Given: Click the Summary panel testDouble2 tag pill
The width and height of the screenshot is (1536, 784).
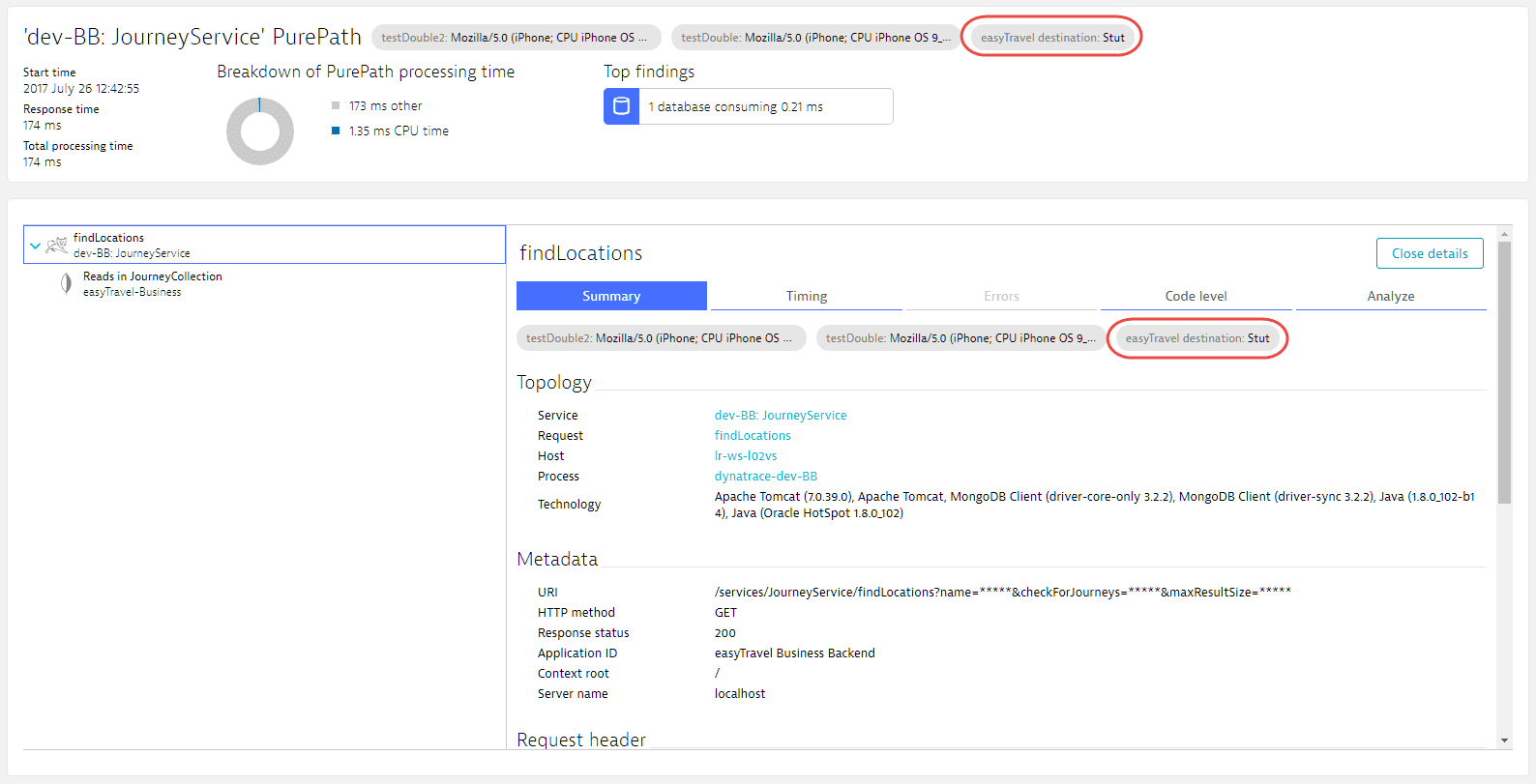Looking at the screenshot, I should click(x=661, y=338).
